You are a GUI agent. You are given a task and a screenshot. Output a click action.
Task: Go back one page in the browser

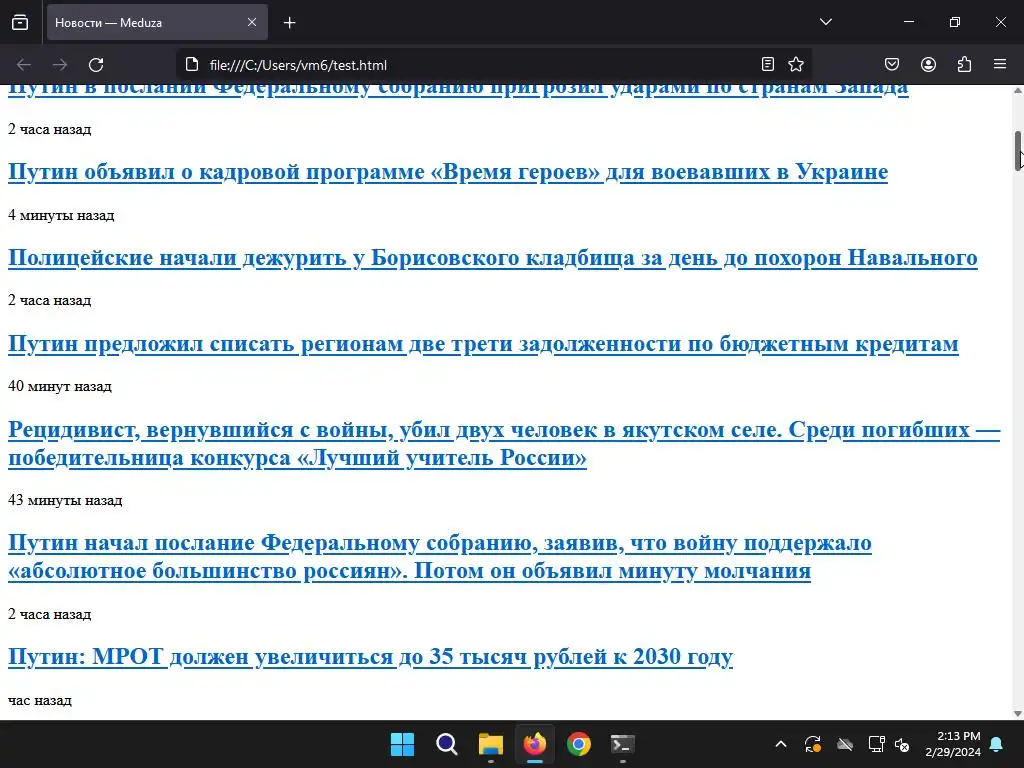pos(24,65)
